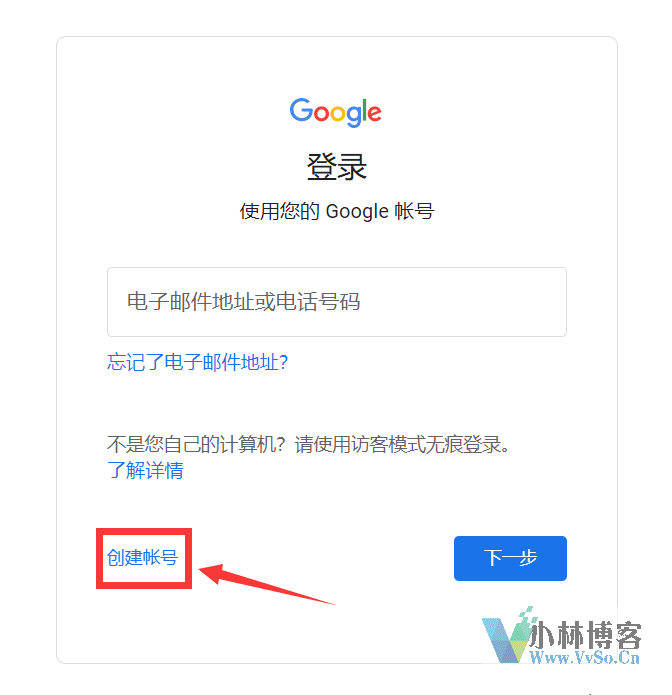The height and width of the screenshot is (695, 672).
Task: Click the 使用您的 Google 帐号 subtitle
Action: (x=337, y=211)
